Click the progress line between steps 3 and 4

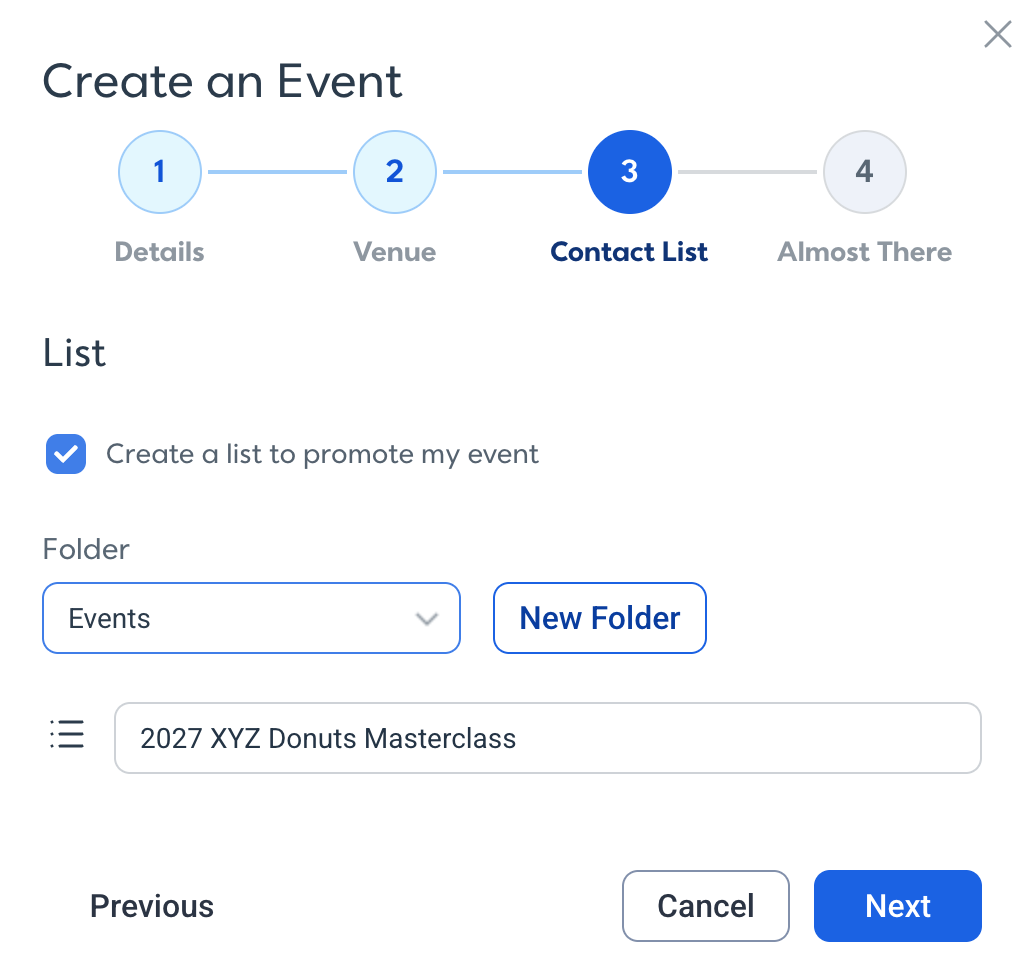[x=748, y=172]
